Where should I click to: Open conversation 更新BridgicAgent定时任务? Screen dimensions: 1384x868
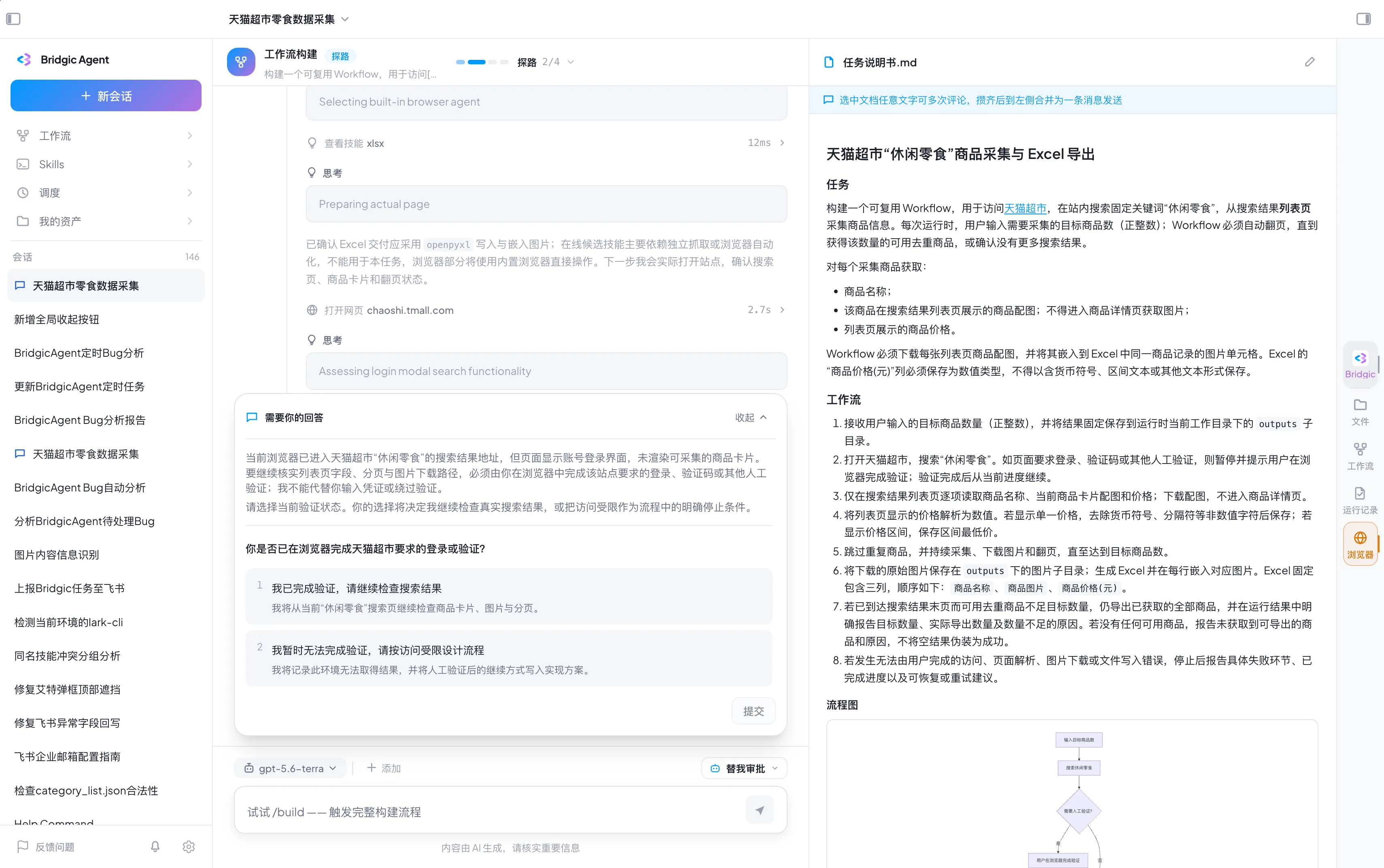tap(106, 386)
